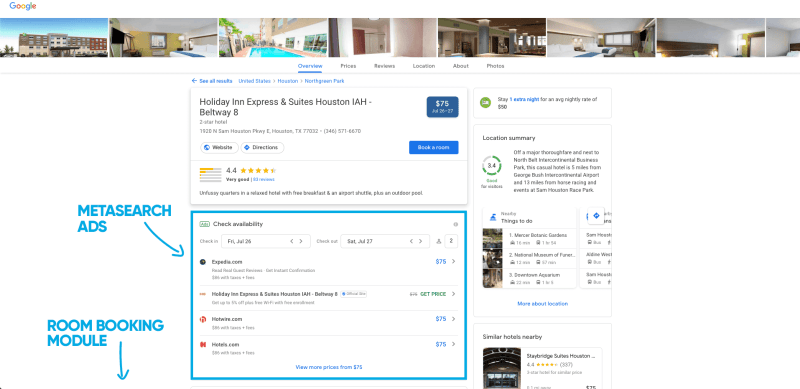Open the Location tab
The image size is (800, 389).
[424, 66]
